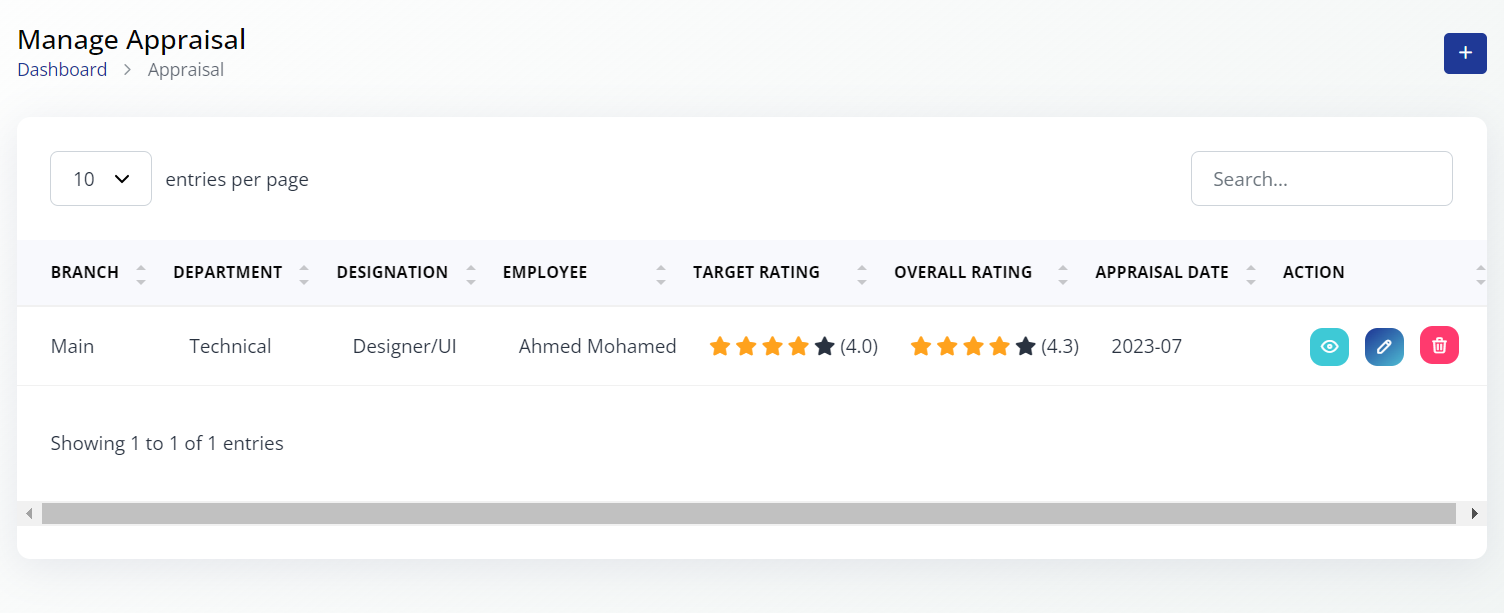Click the horizontal scrollbar left arrow
This screenshot has width=1504, height=613.
pos(30,513)
